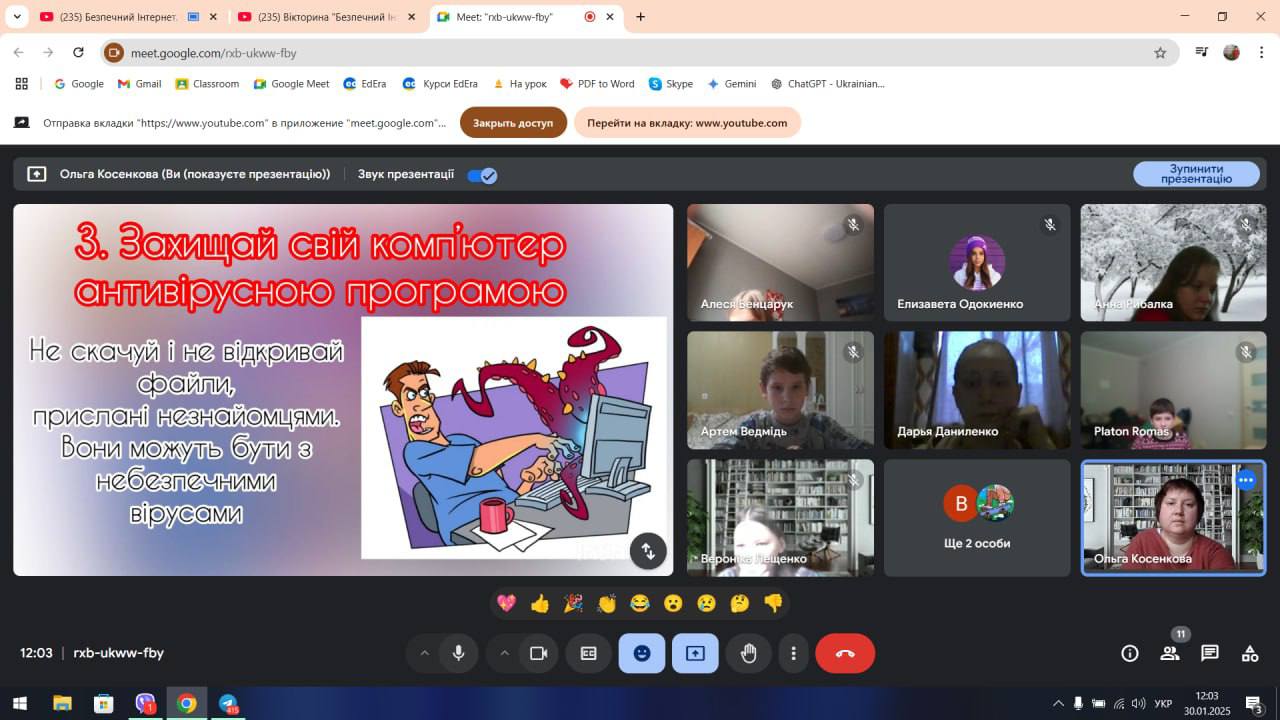Open the more options three-dot menu
This screenshot has width=1280, height=720.
tap(793, 653)
